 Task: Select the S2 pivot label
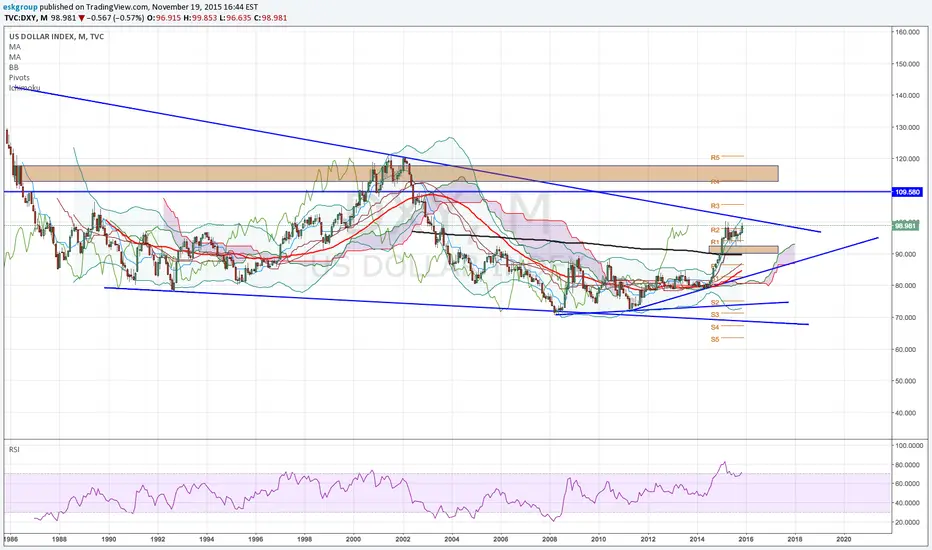pos(715,303)
